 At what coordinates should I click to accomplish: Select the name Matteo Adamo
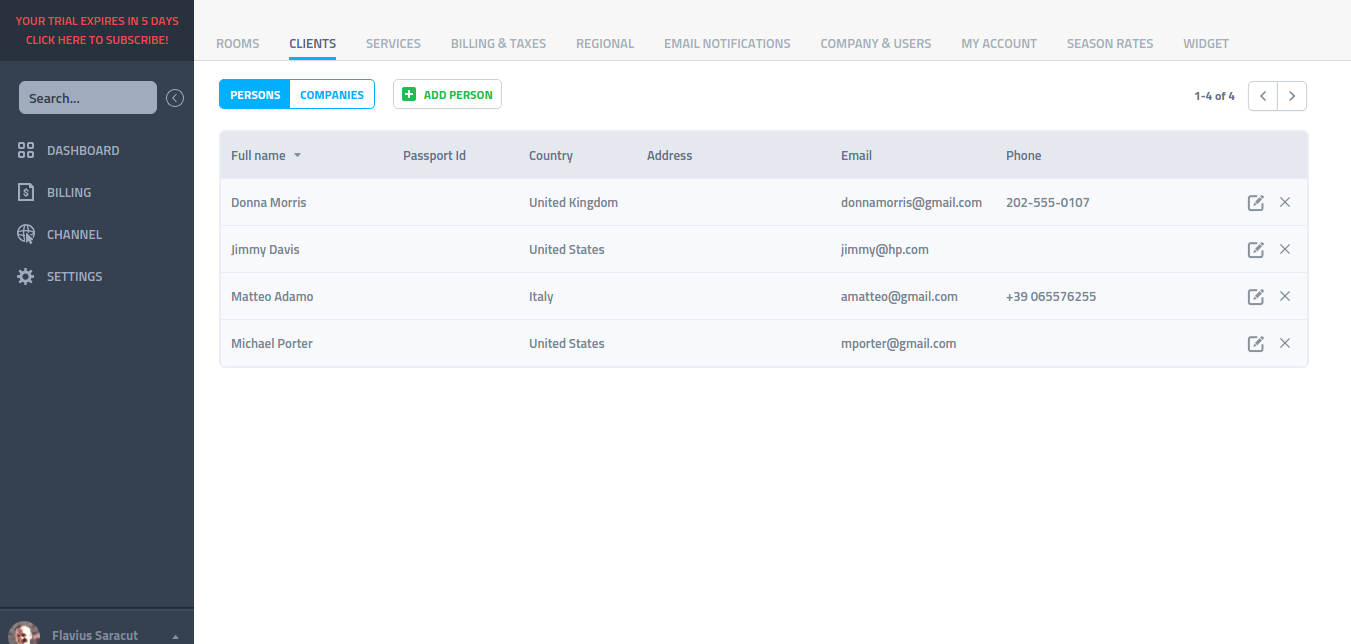(x=272, y=297)
